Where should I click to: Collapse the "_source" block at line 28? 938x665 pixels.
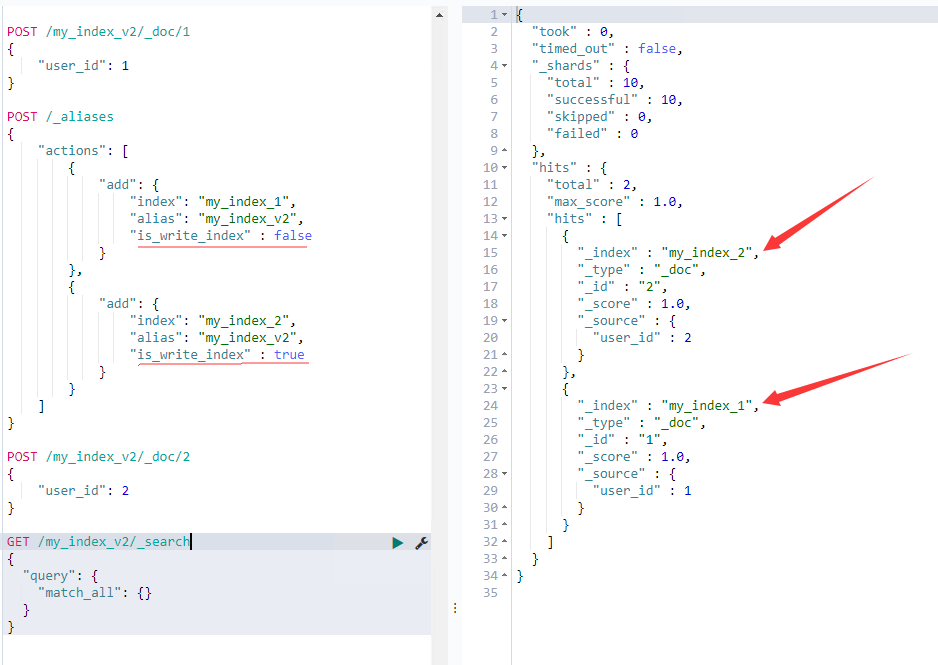[x=505, y=474]
